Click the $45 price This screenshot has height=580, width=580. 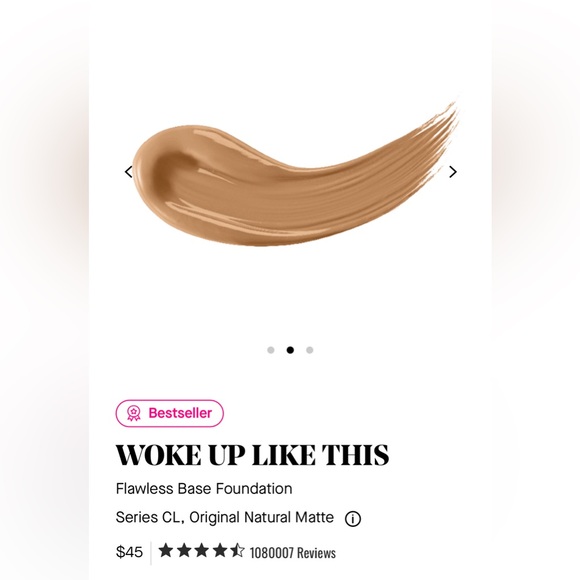pos(129,552)
